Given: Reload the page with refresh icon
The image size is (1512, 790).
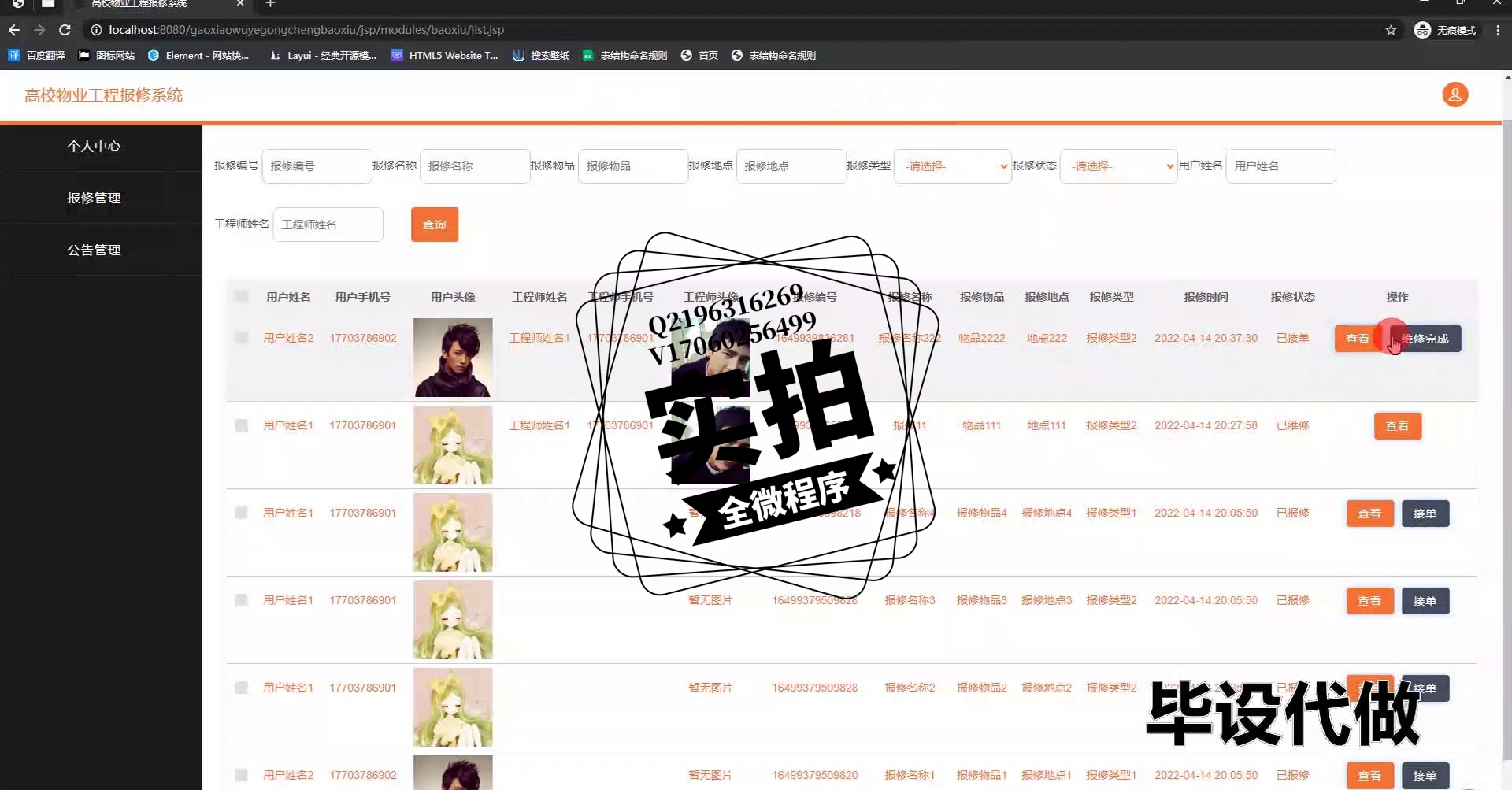Looking at the screenshot, I should pyautogui.click(x=65, y=30).
